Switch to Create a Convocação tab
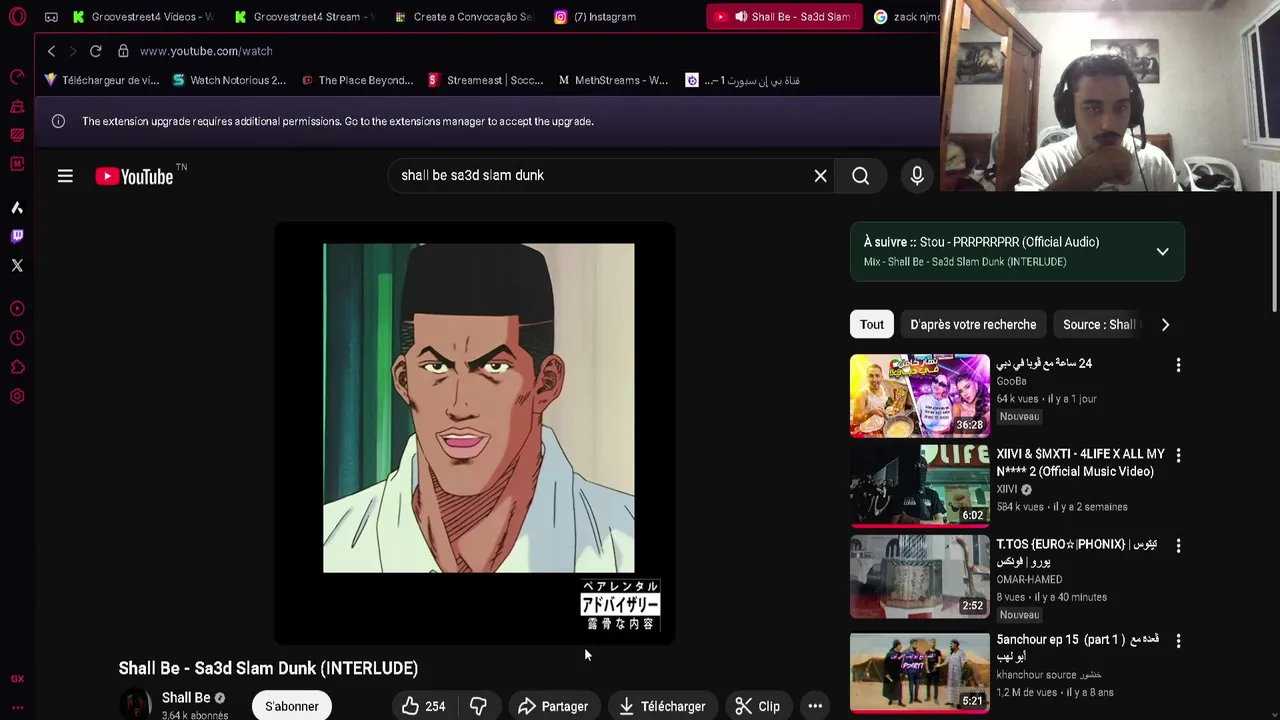Viewport: 1280px width, 720px height. pos(464,17)
